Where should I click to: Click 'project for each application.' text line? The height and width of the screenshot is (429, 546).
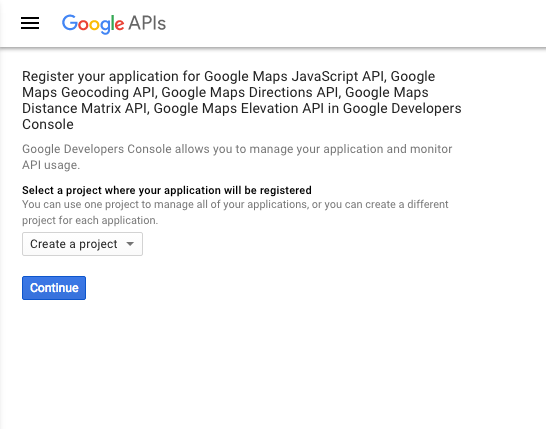coord(90,220)
